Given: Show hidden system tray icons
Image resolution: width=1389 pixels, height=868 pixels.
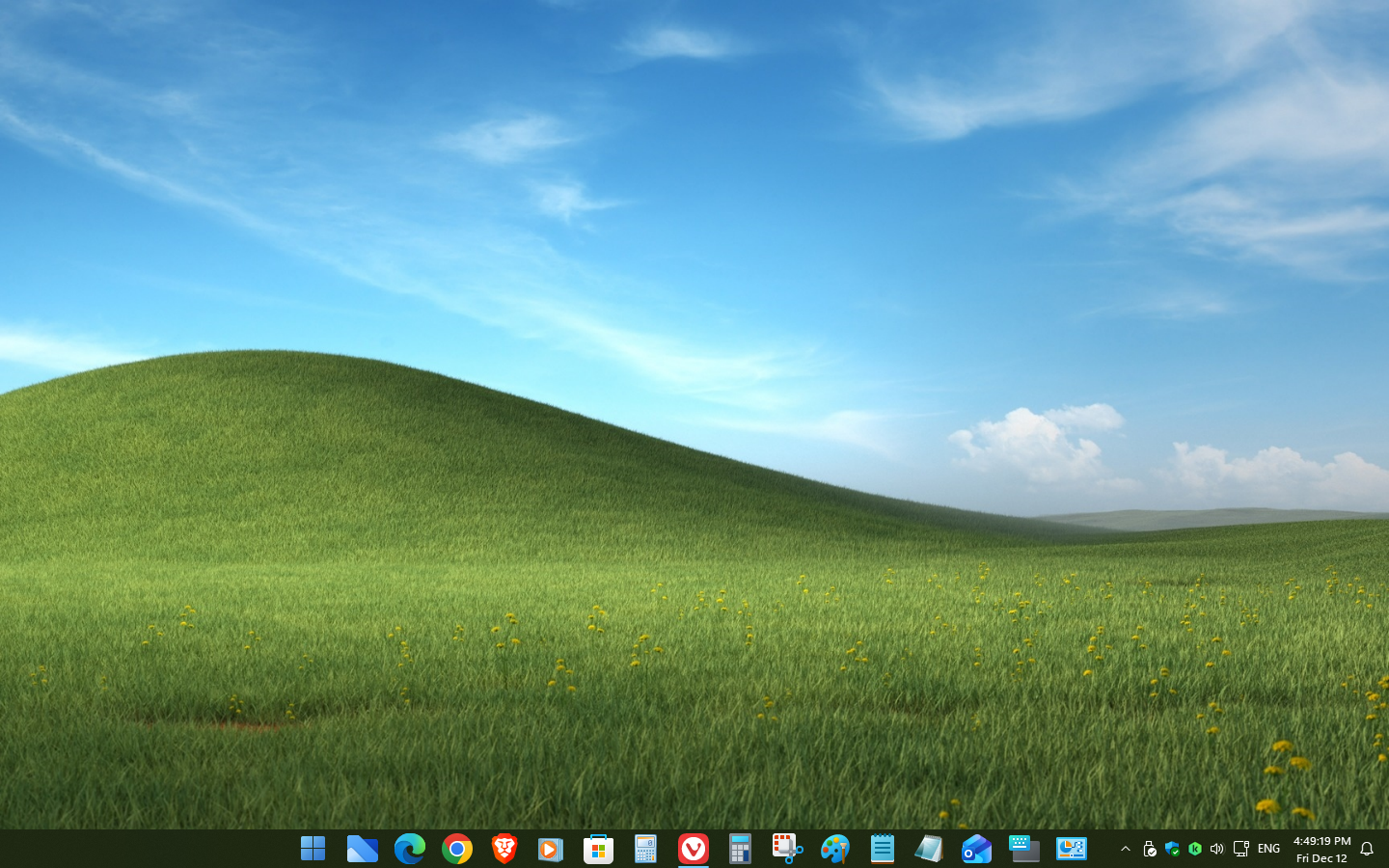Looking at the screenshot, I should point(1125,849).
